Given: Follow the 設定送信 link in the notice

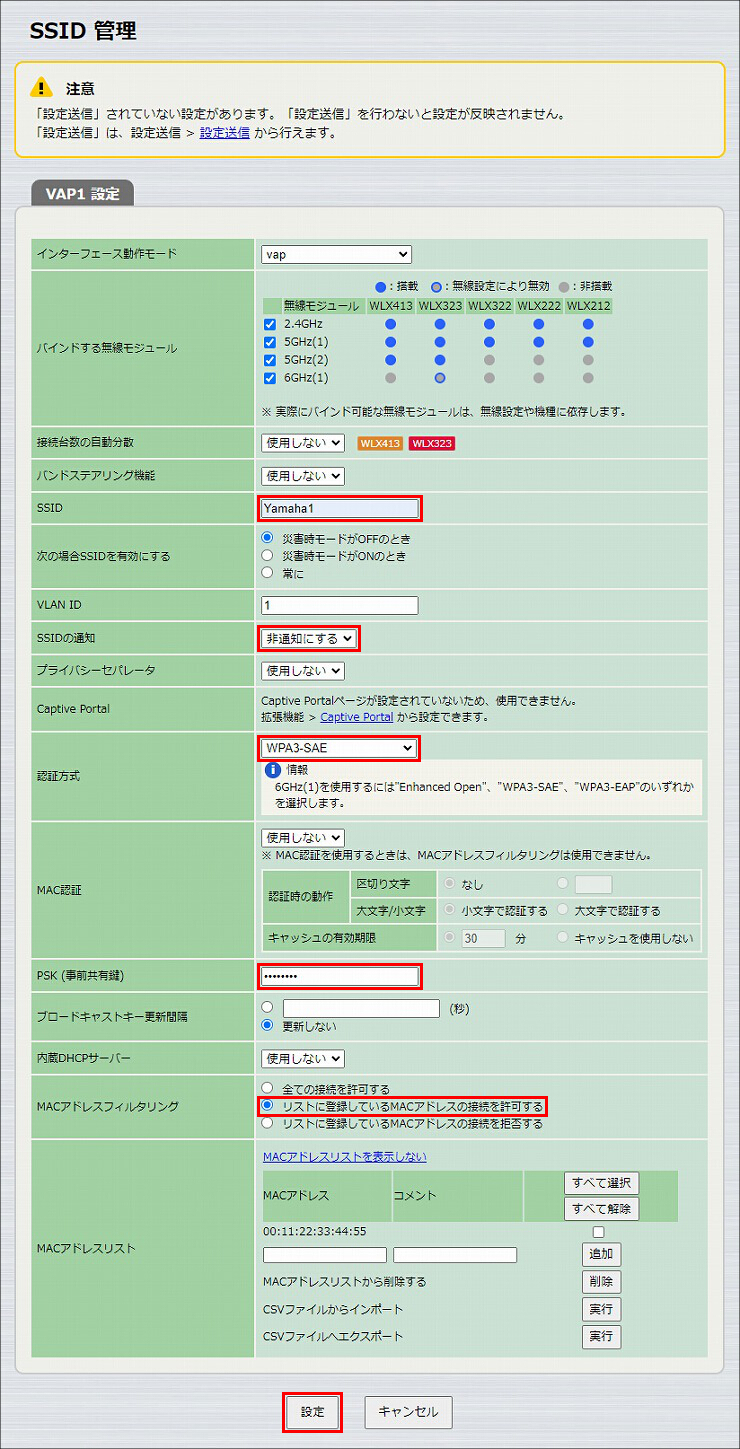Looking at the screenshot, I should pyautogui.click(x=225, y=132).
